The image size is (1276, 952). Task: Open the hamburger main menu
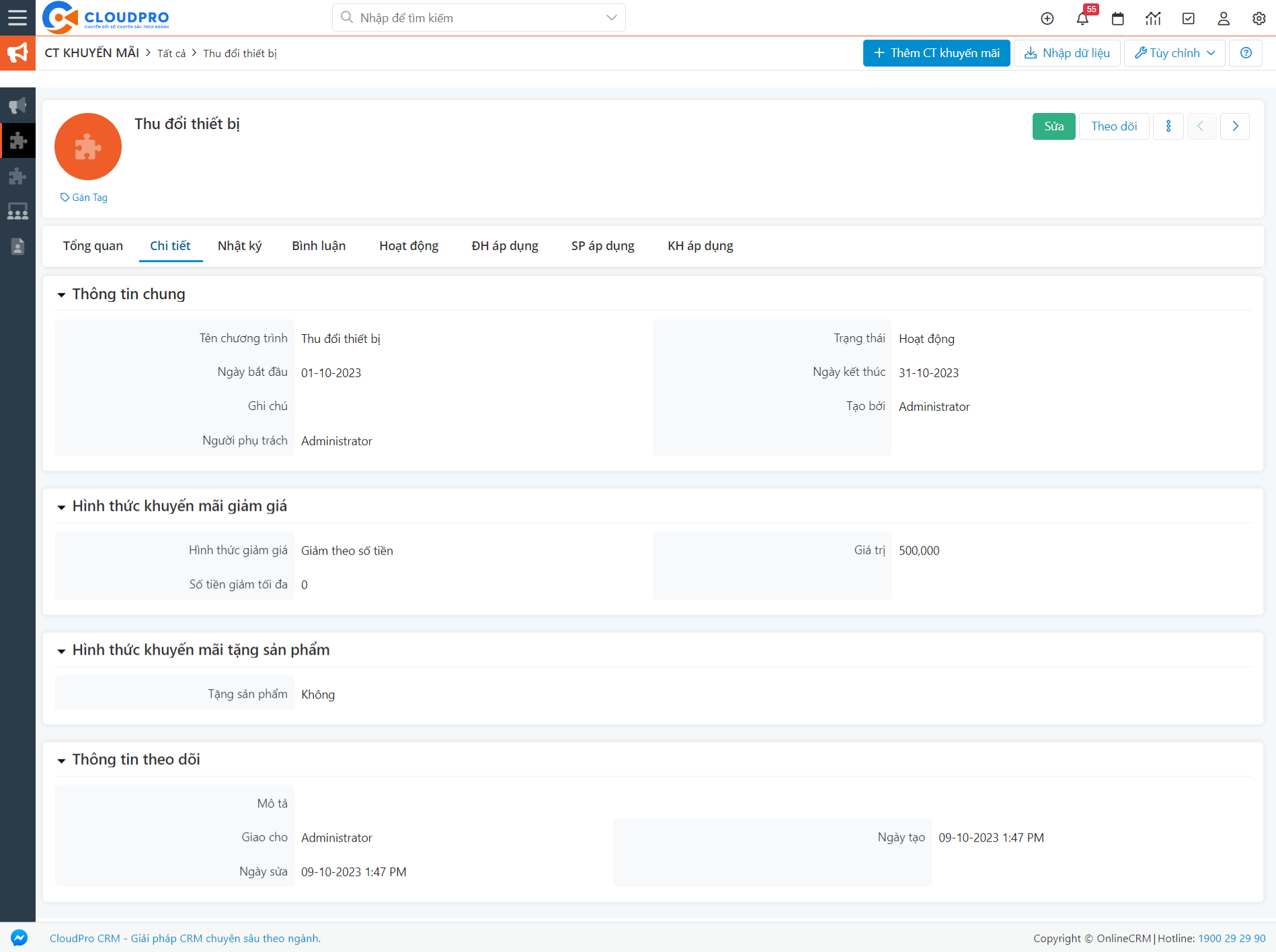click(x=17, y=17)
